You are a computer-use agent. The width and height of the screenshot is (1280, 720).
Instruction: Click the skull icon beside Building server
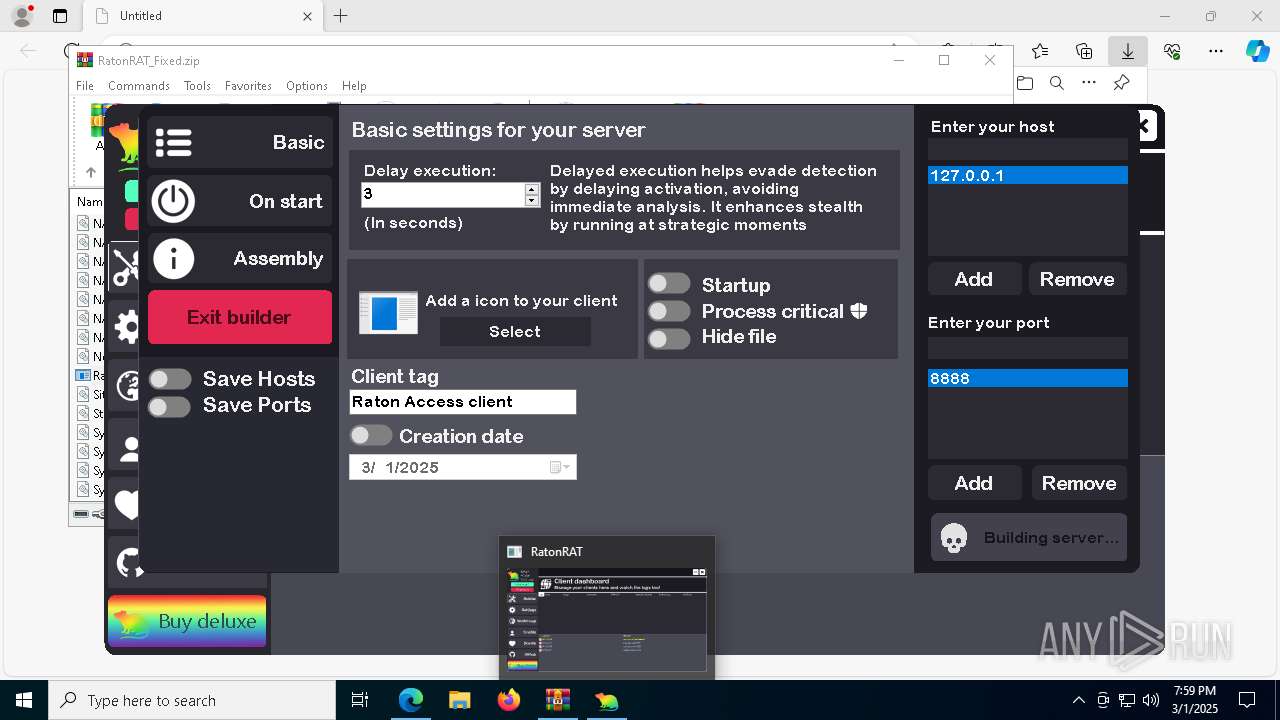click(x=954, y=538)
